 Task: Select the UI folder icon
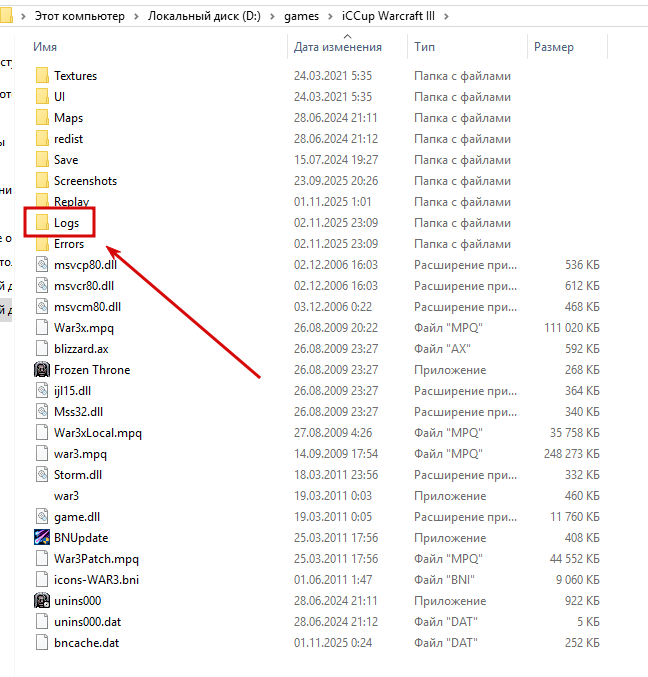tap(42, 97)
